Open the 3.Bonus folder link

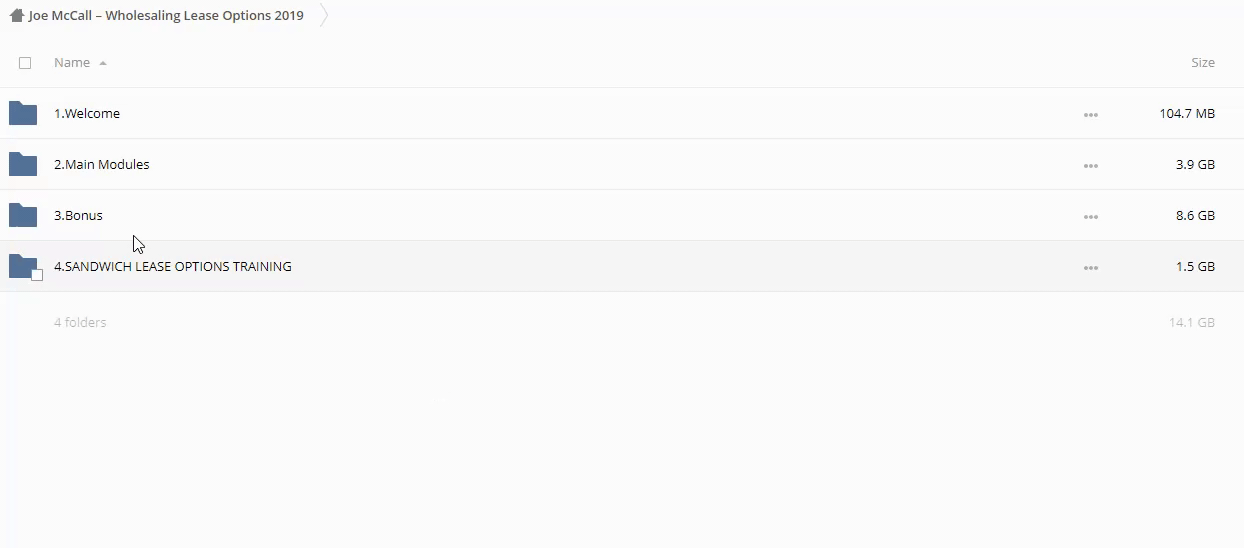coord(78,216)
